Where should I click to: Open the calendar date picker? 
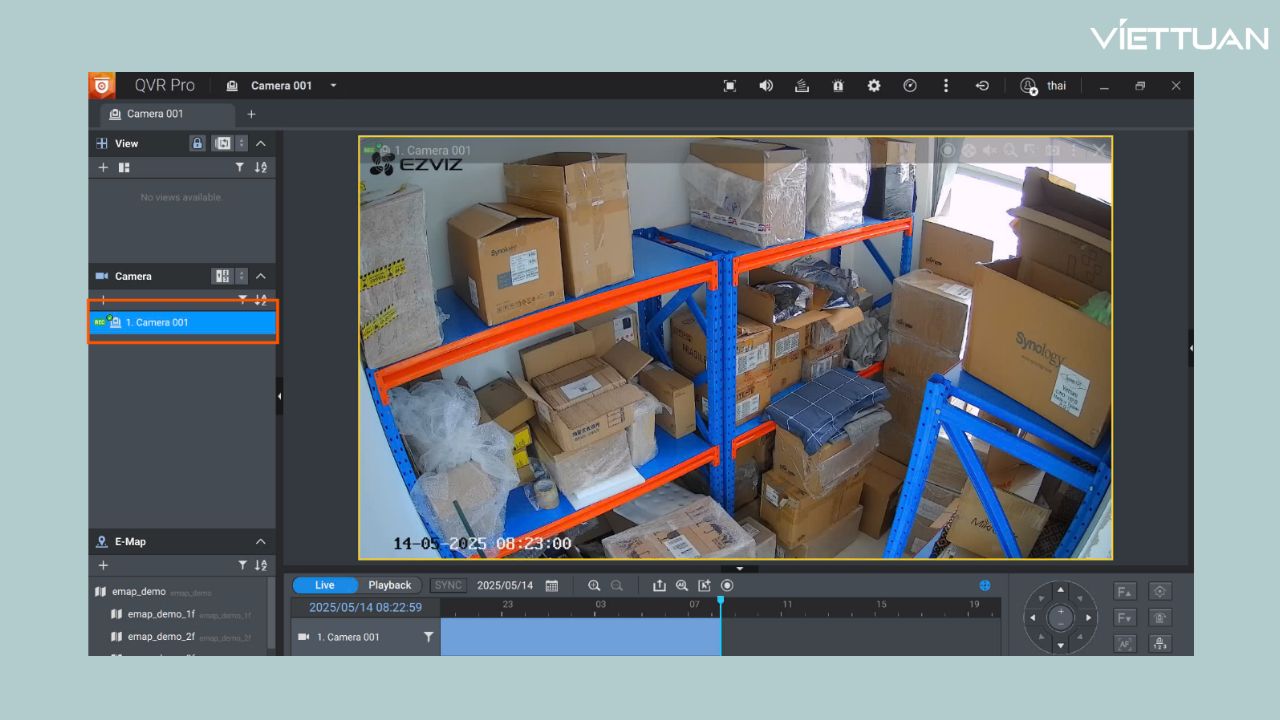tap(552, 585)
